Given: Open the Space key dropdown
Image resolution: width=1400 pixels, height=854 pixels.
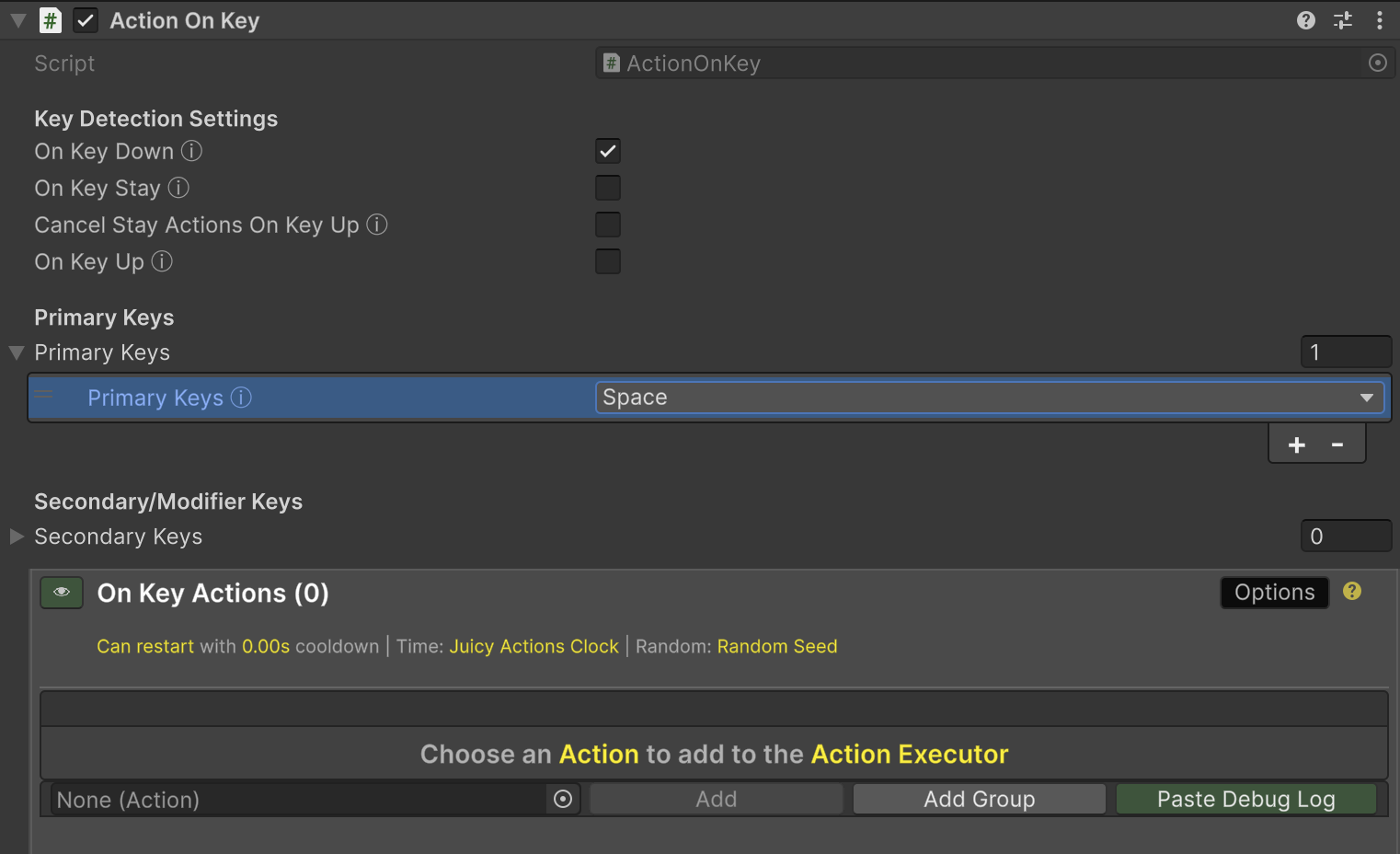Looking at the screenshot, I should pos(989,398).
